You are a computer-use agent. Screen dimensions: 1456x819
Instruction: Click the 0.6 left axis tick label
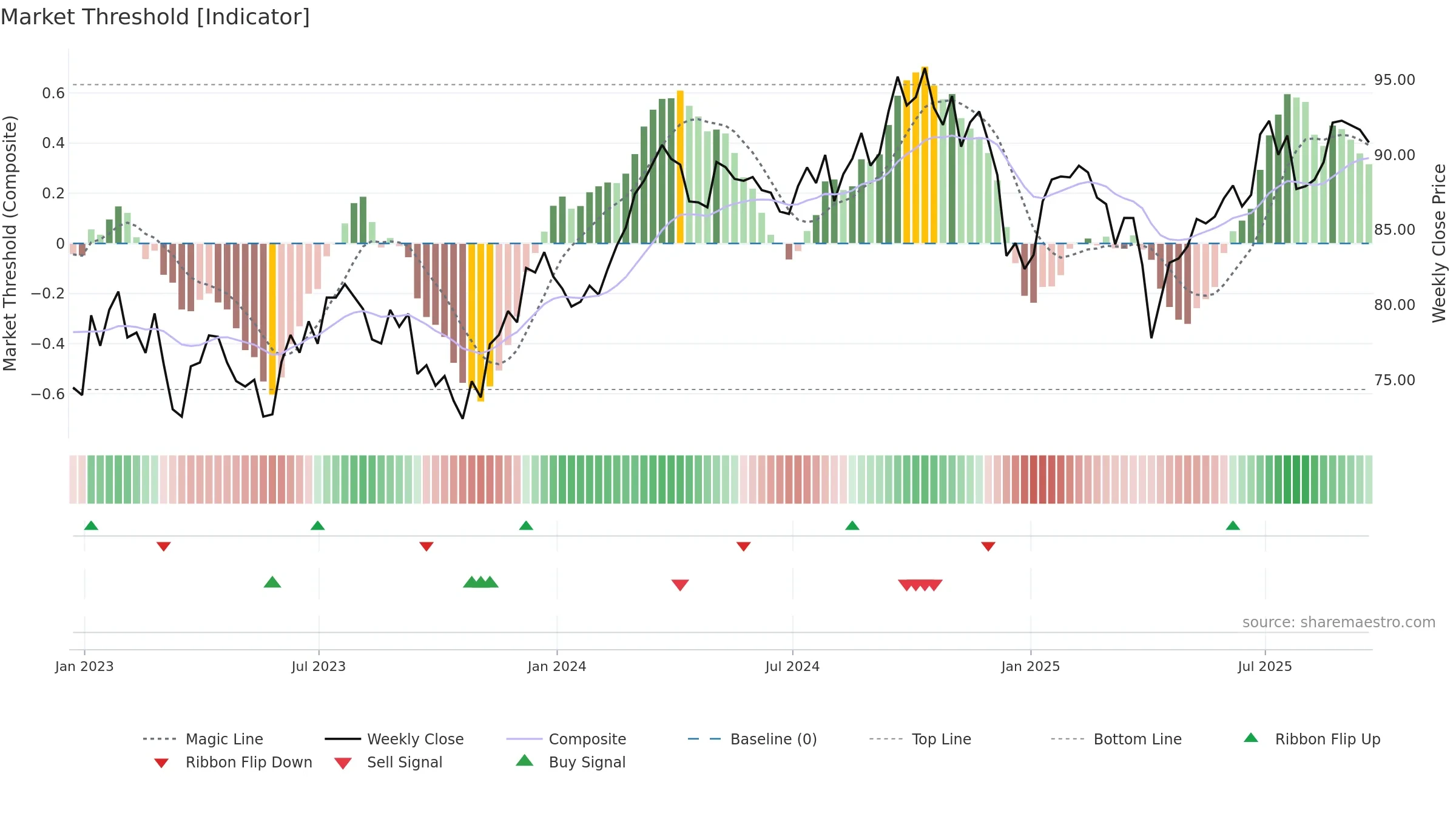coord(53,93)
